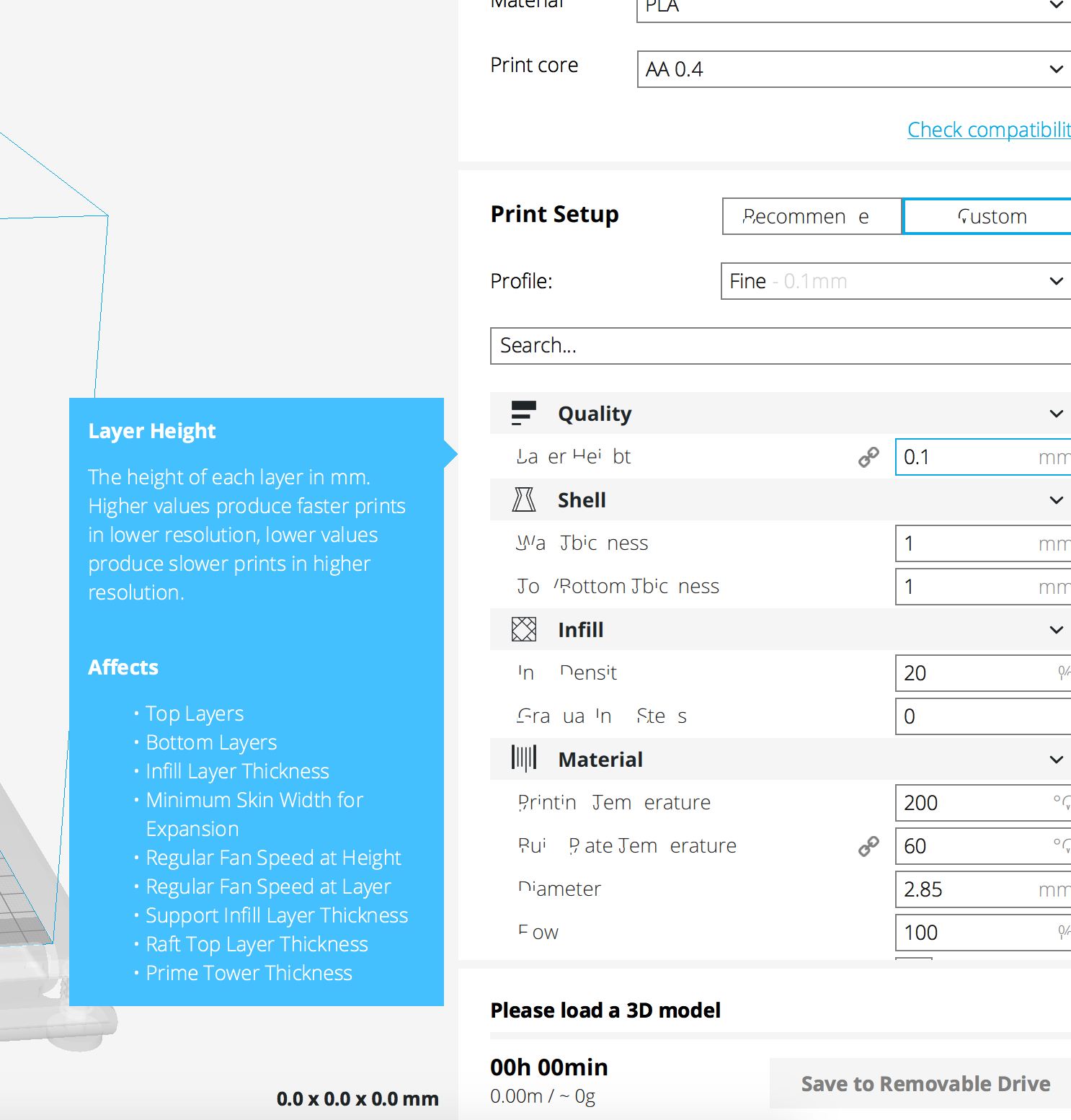1071x1120 pixels.
Task: Click 'Infill Layer Thickness' tooltip entry
Action: click(237, 771)
